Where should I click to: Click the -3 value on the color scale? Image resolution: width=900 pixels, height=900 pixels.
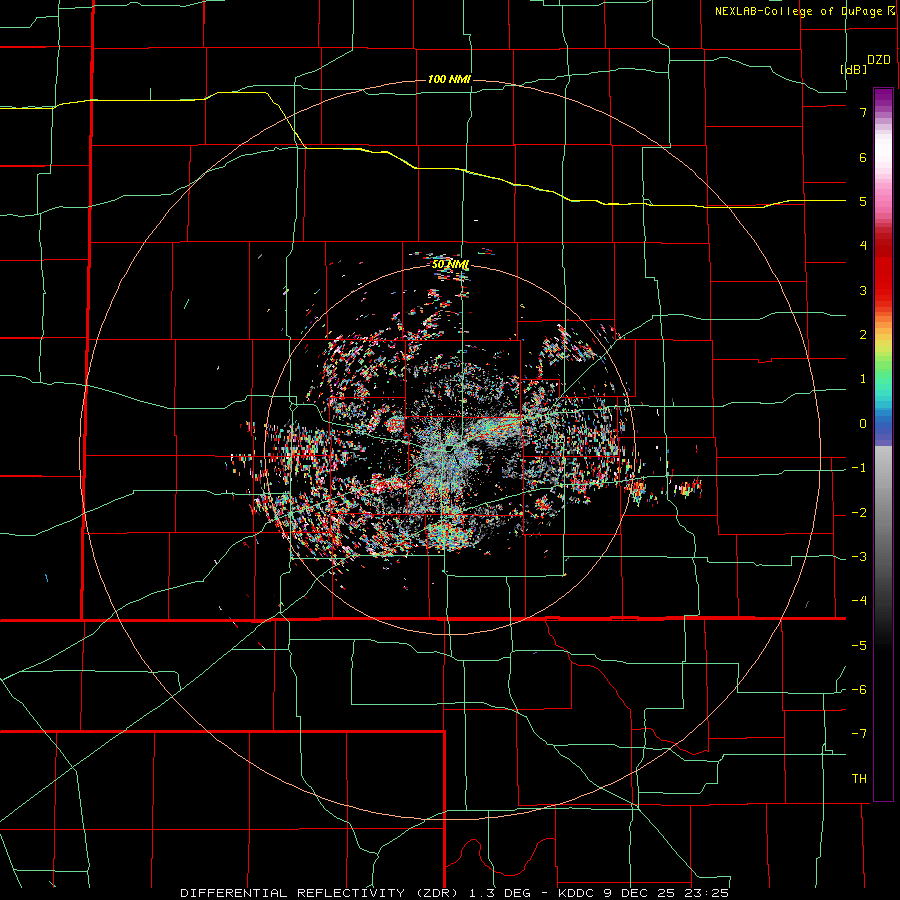[859, 557]
